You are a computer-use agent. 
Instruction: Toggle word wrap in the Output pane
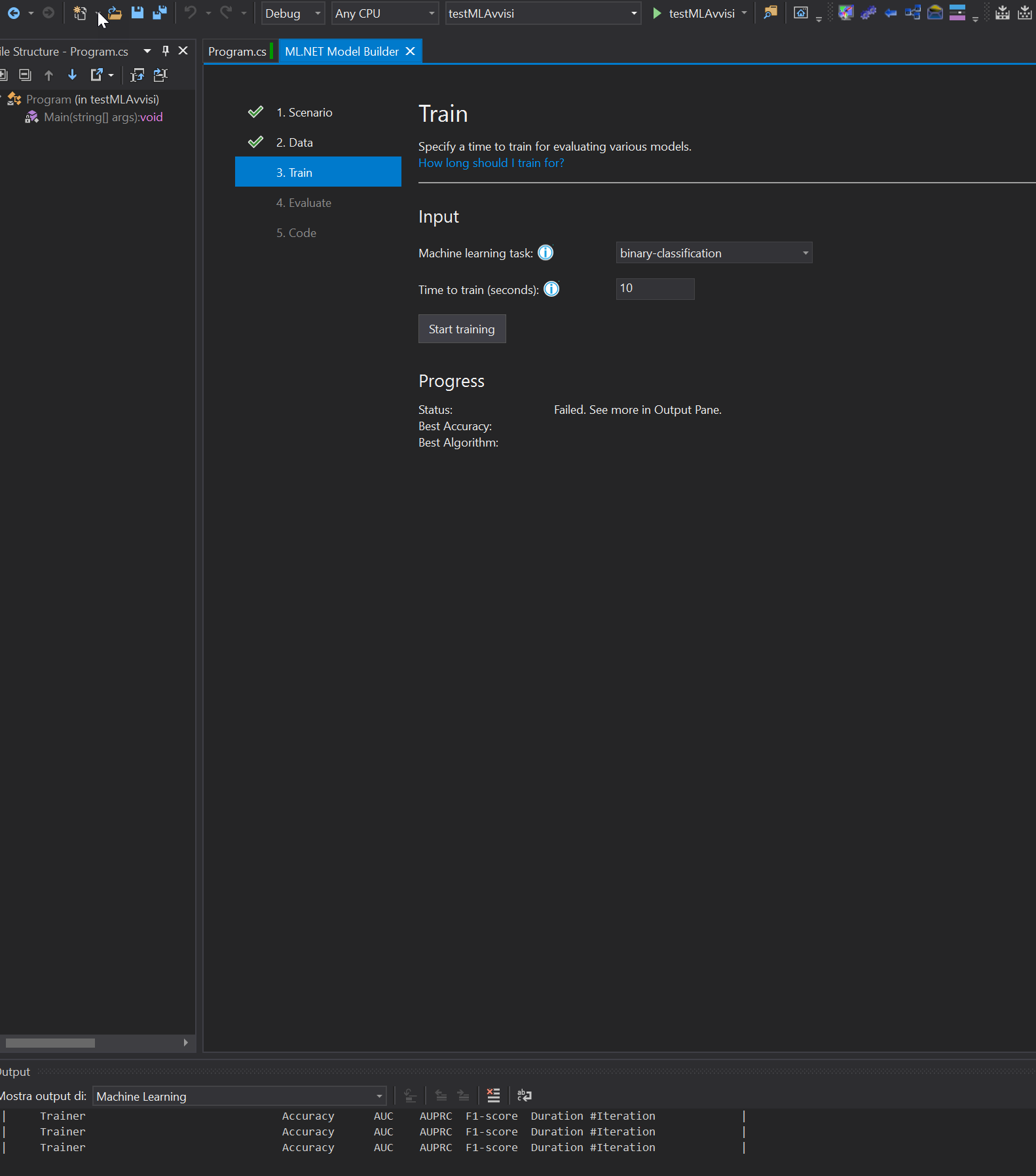pyautogui.click(x=525, y=1095)
